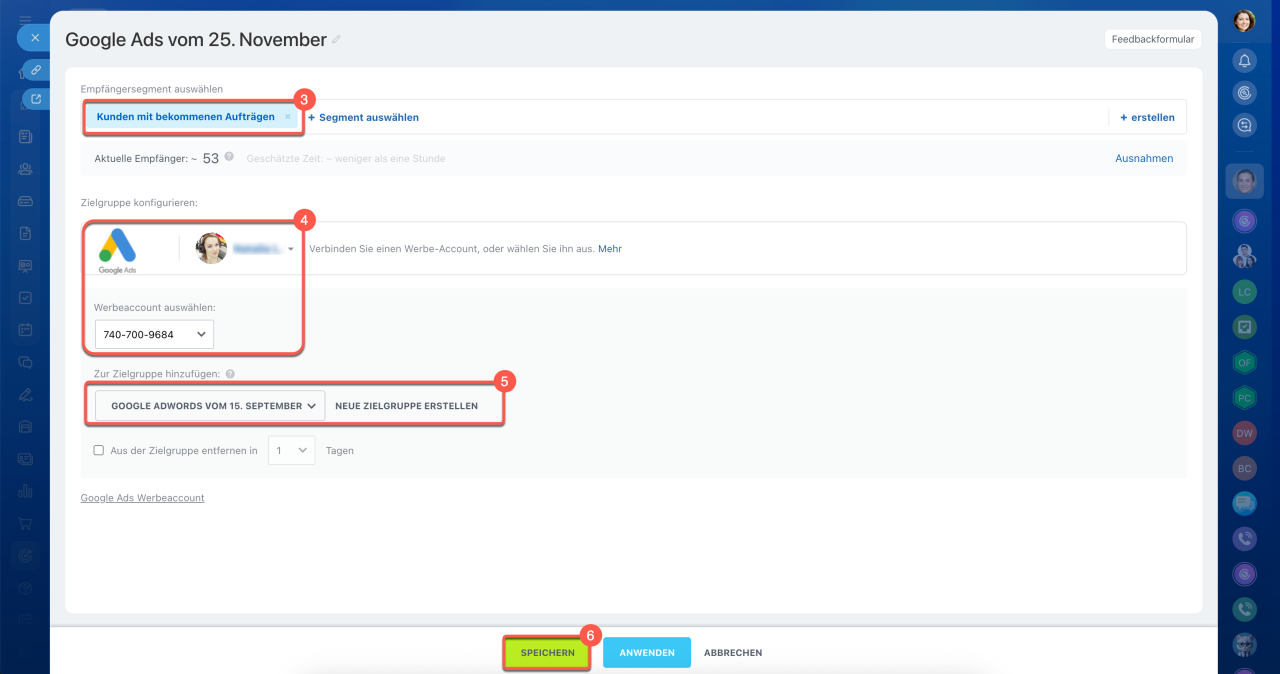The height and width of the screenshot is (674, 1280).
Task: Click Abbrechen to cancel
Action: click(733, 653)
